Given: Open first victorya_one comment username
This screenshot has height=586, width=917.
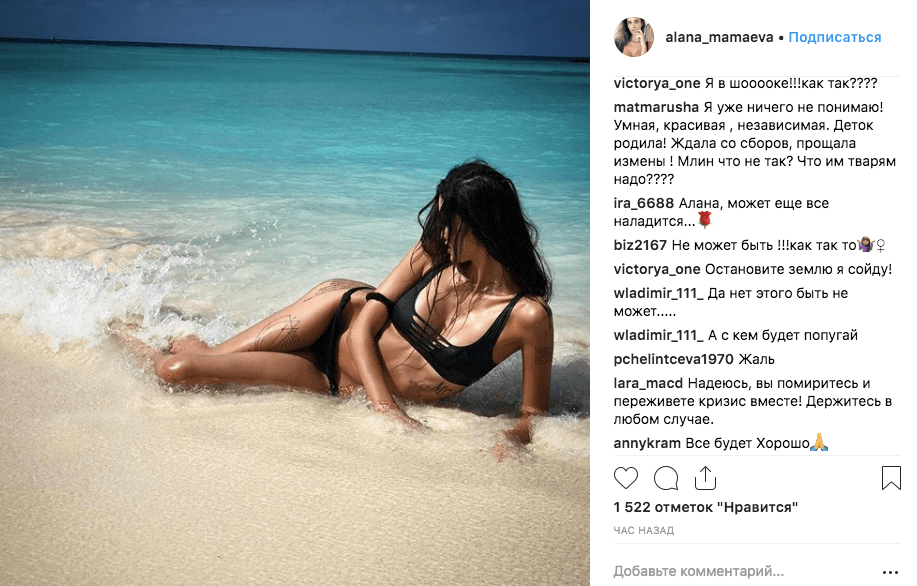Looking at the screenshot, I should pos(657,84).
